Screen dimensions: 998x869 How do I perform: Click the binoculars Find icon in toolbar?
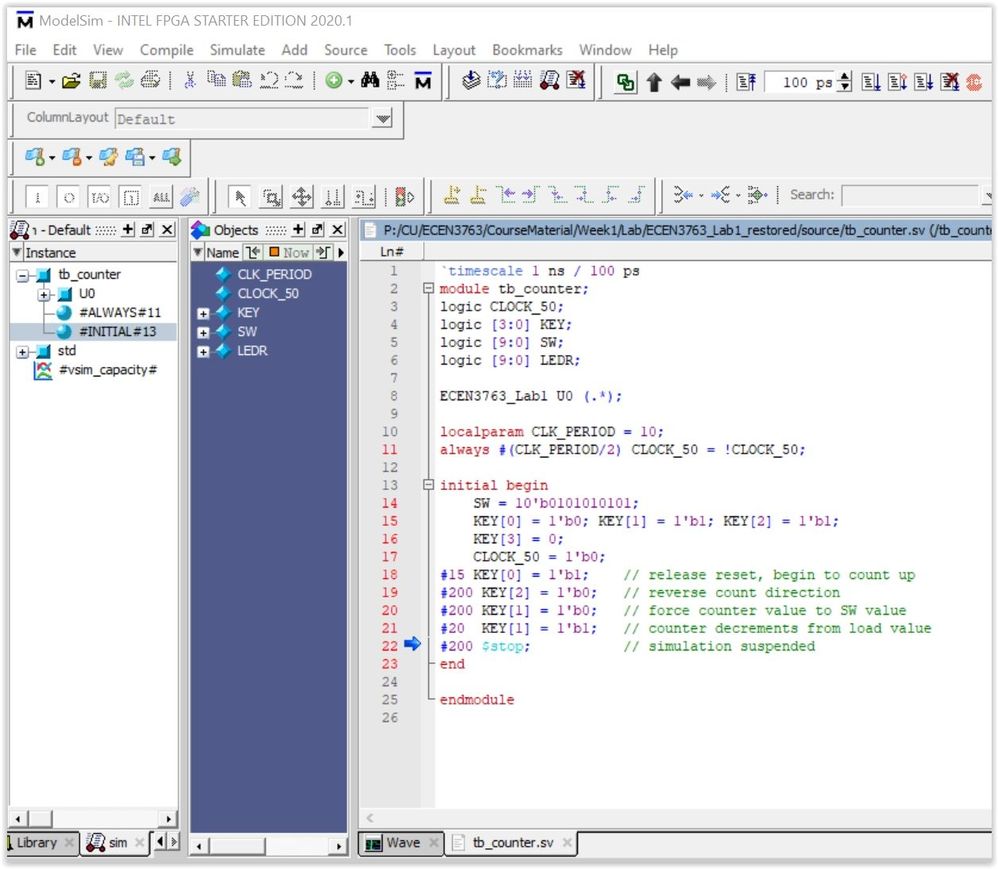coord(370,82)
